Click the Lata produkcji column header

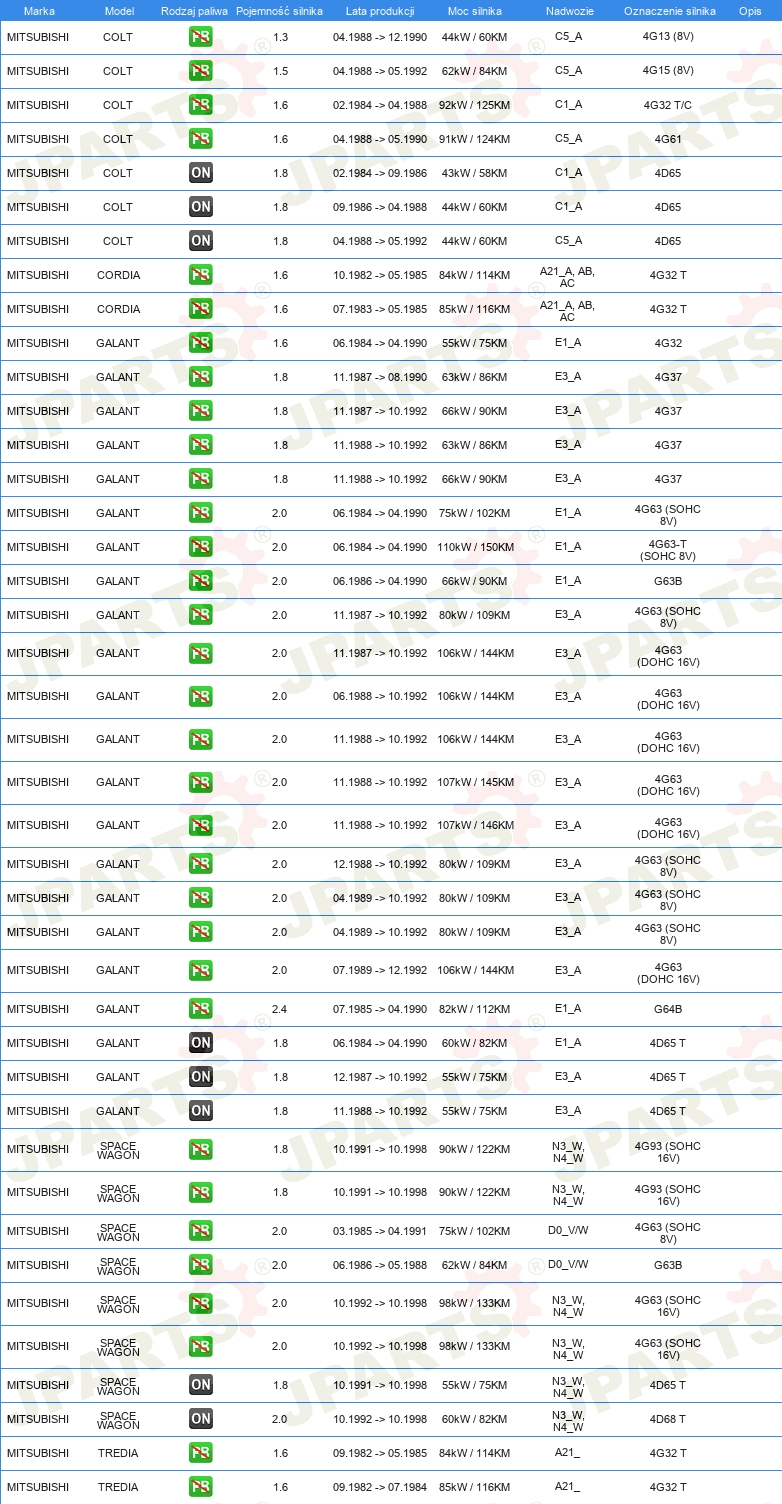tap(380, 11)
